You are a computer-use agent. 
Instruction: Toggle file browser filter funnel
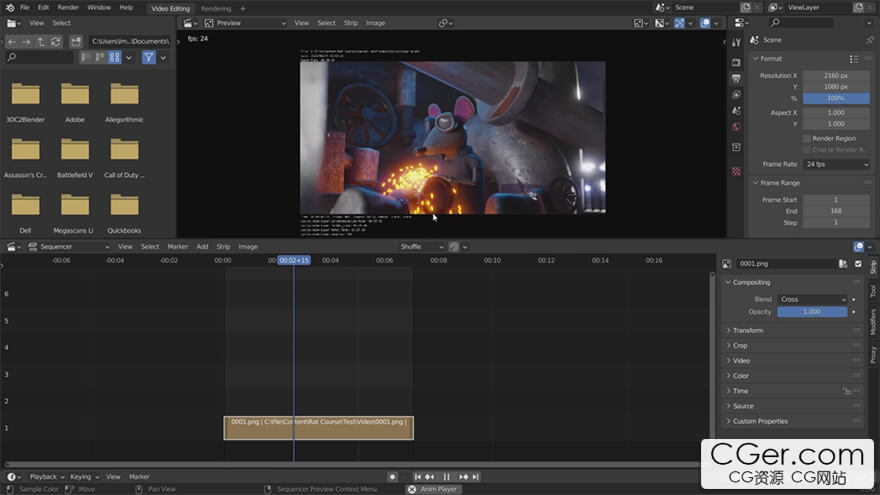pos(149,57)
